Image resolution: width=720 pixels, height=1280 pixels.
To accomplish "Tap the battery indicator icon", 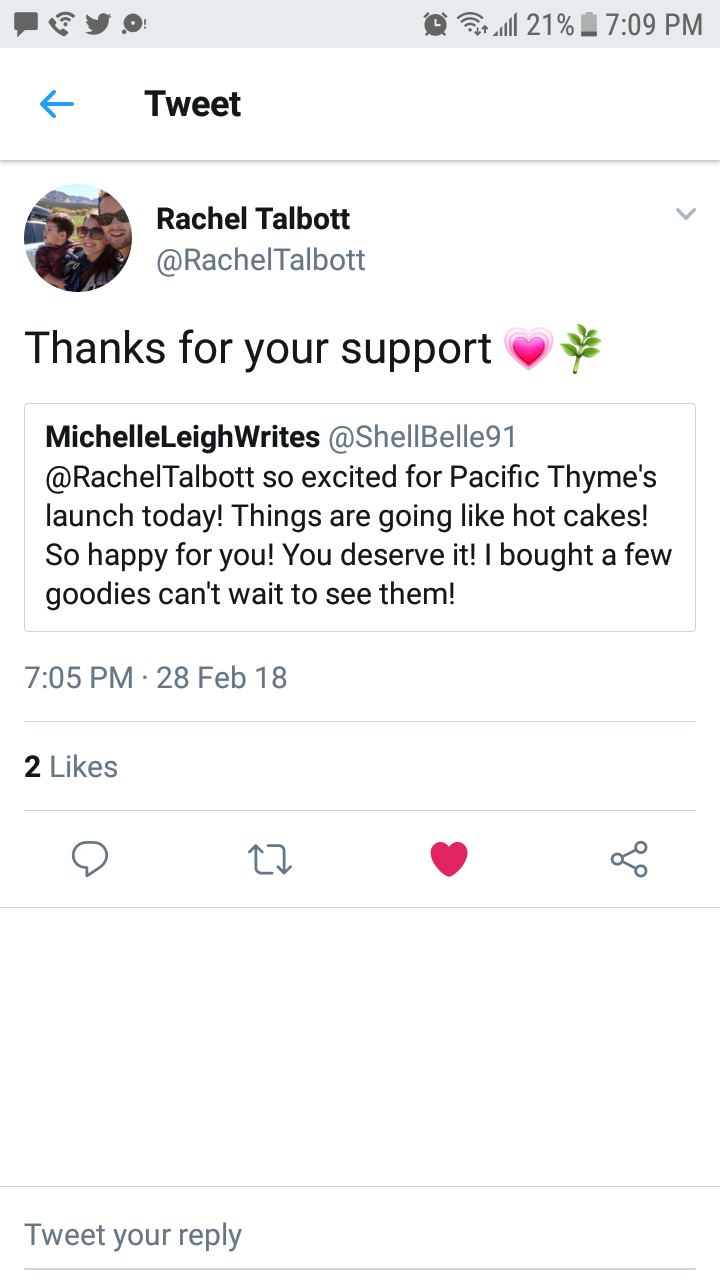I will (589, 24).
